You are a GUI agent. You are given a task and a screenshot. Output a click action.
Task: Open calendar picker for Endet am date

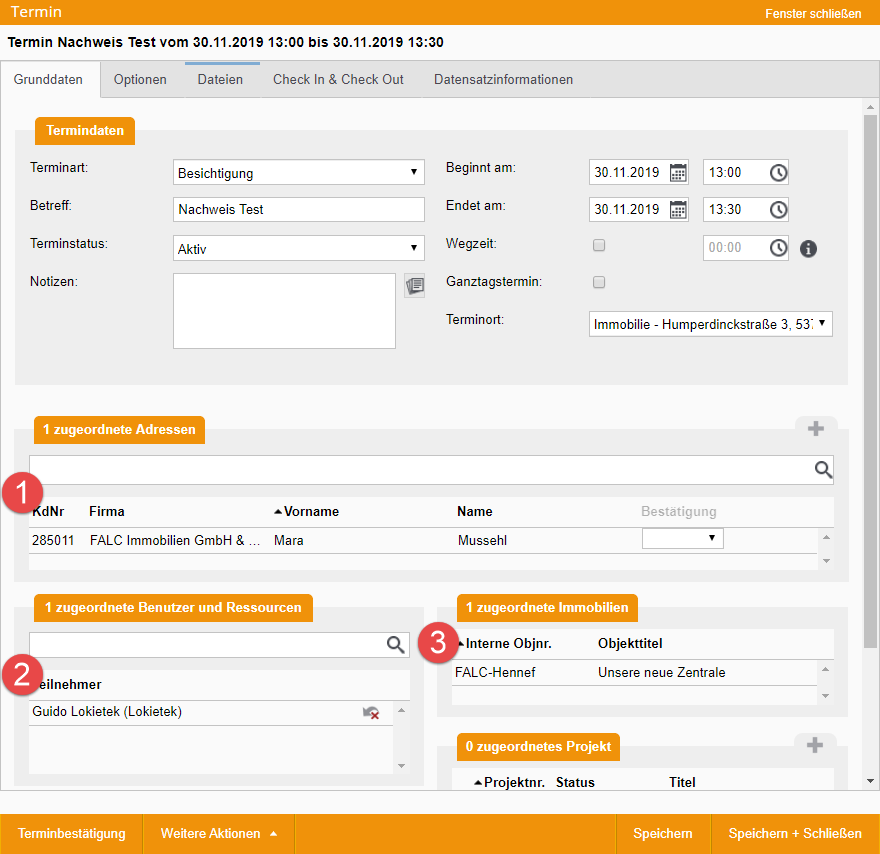click(x=678, y=209)
